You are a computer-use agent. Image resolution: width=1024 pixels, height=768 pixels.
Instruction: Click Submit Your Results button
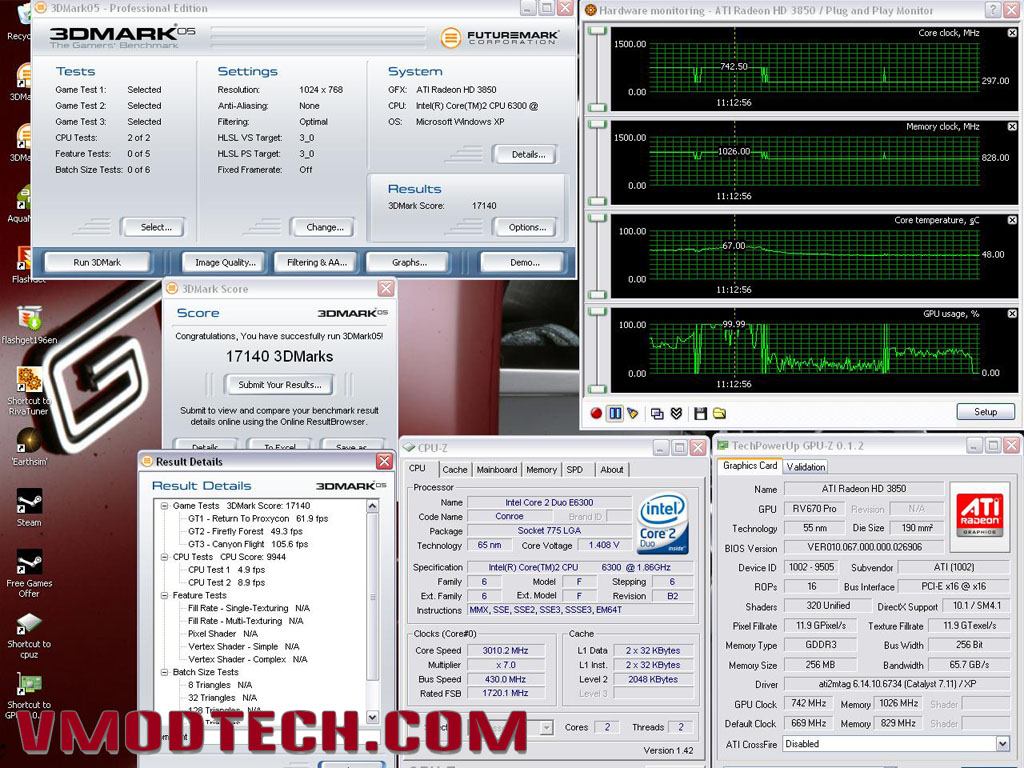click(x=280, y=385)
